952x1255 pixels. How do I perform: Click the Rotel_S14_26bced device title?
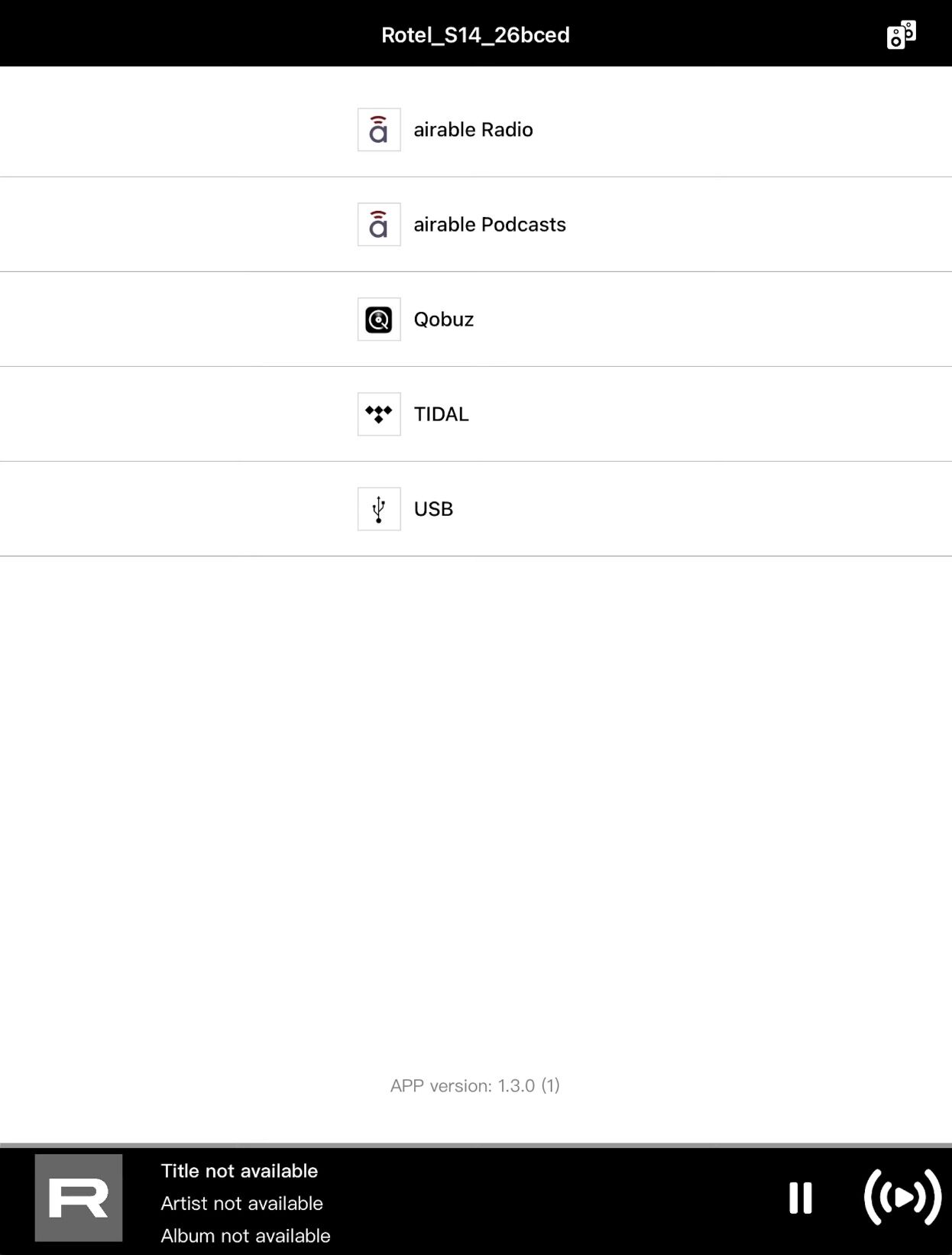coord(475,35)
